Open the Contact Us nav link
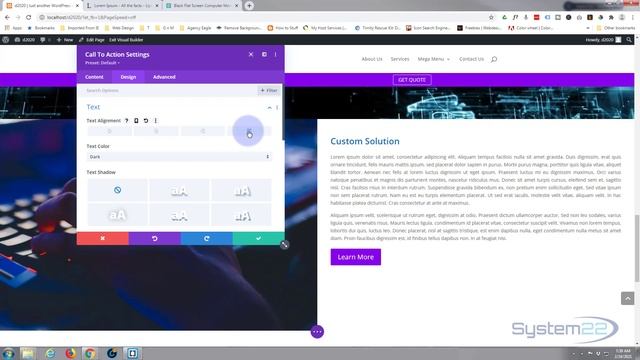This screenshot has height=360, width=640. [x=471, y=59]
